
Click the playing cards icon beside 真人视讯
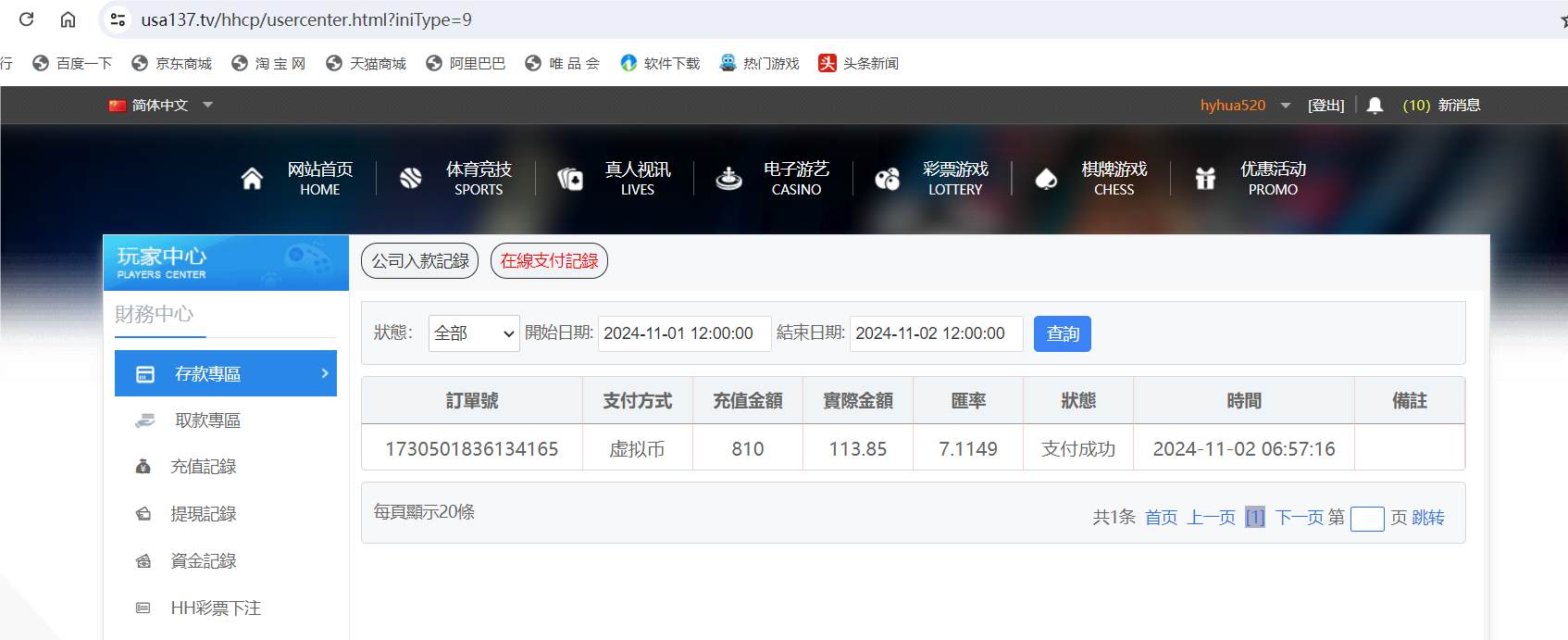[570, 179]
